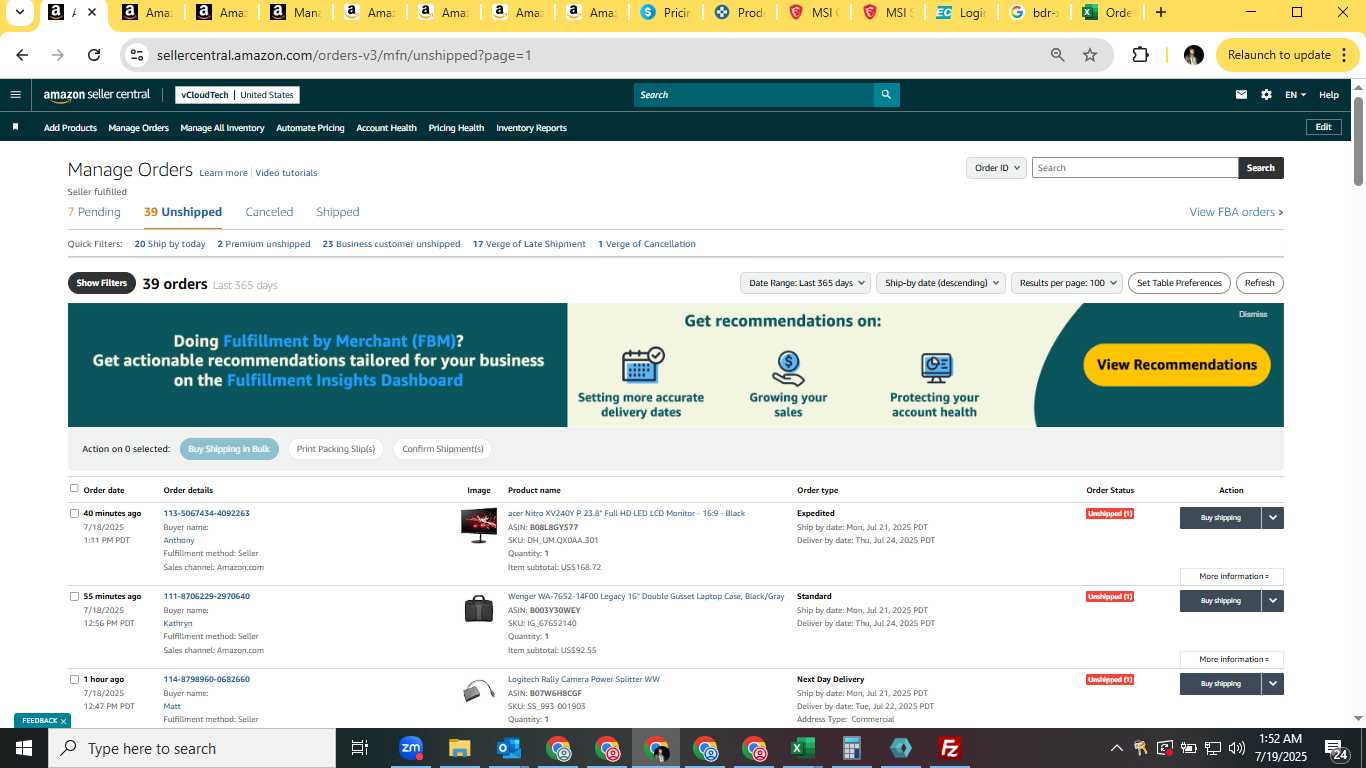Image resolution: width=1366 pixels, height=768 pixels.
Task: Open the settings gear icon
Action: [x=1266, y=95]
